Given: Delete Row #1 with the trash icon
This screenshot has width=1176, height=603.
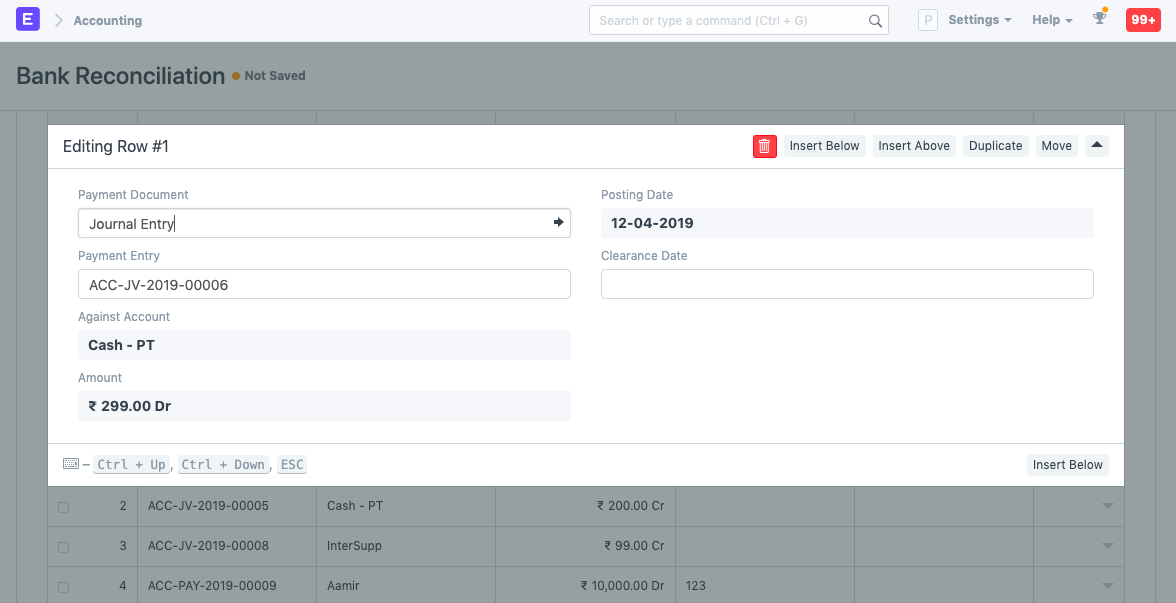Looking at the screenshot, I should (765, 146).
